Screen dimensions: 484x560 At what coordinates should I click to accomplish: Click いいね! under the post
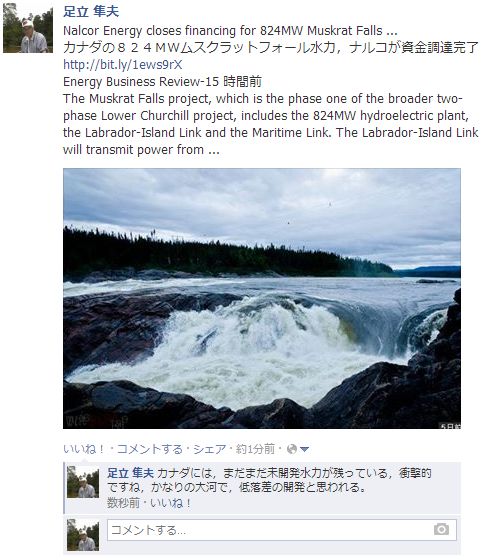click(84, 449)
